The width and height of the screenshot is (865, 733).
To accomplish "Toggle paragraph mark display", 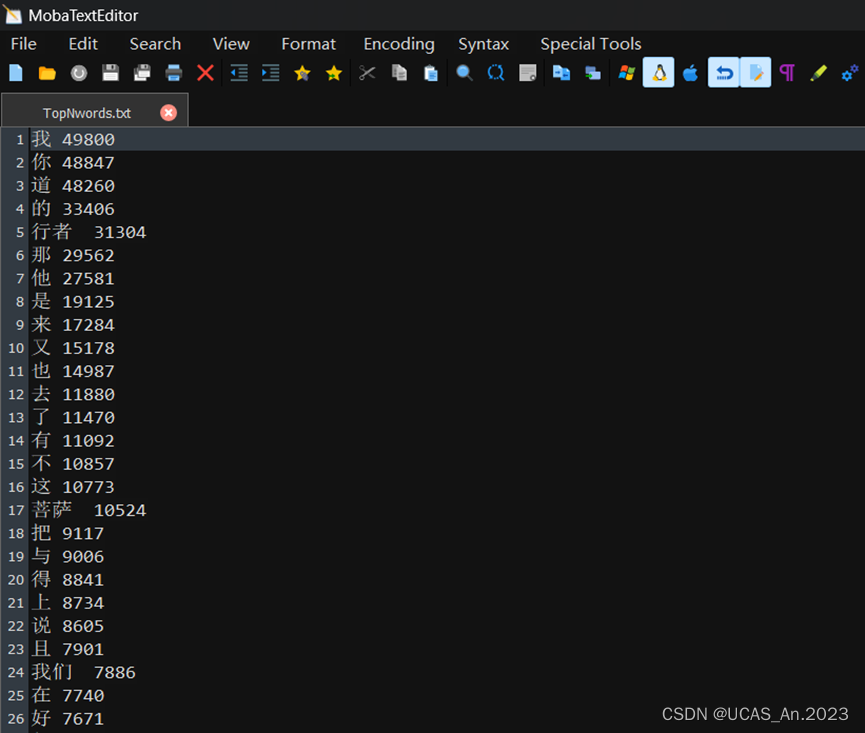I will click(788, 73).
